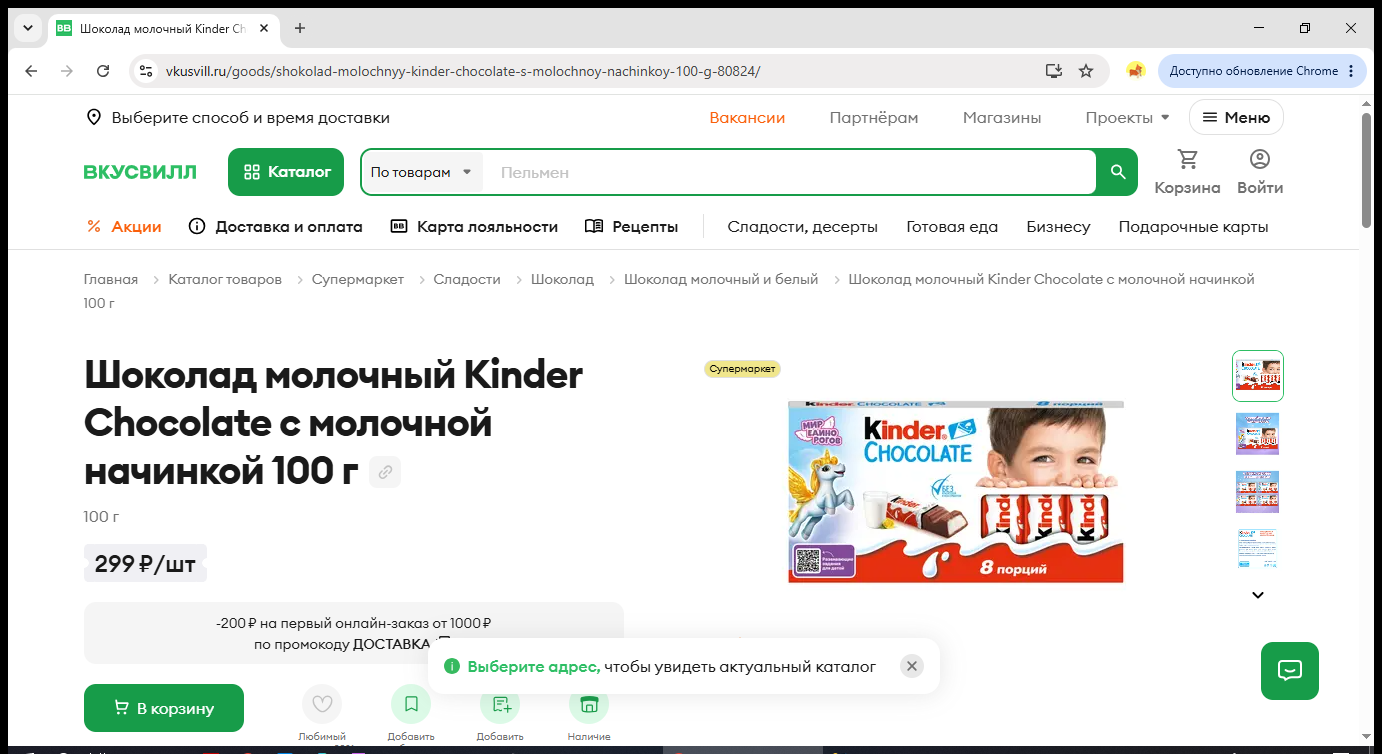Select Сладости, десерты in the nav bar
Image resolution: width=1382 pixels, height=754 pixels.
pos(802,226)
